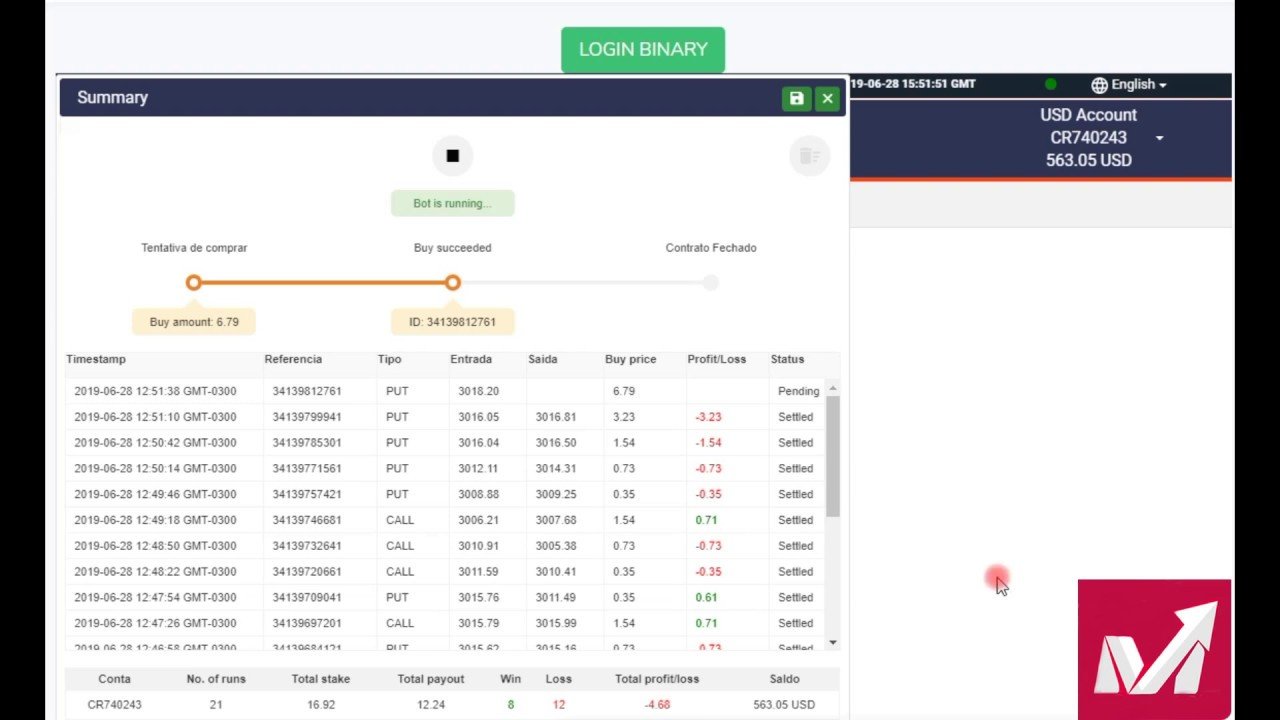Select reference 34139709041 in the table
This screenshot has width=1280, height=720.
(x=307, y=598)
